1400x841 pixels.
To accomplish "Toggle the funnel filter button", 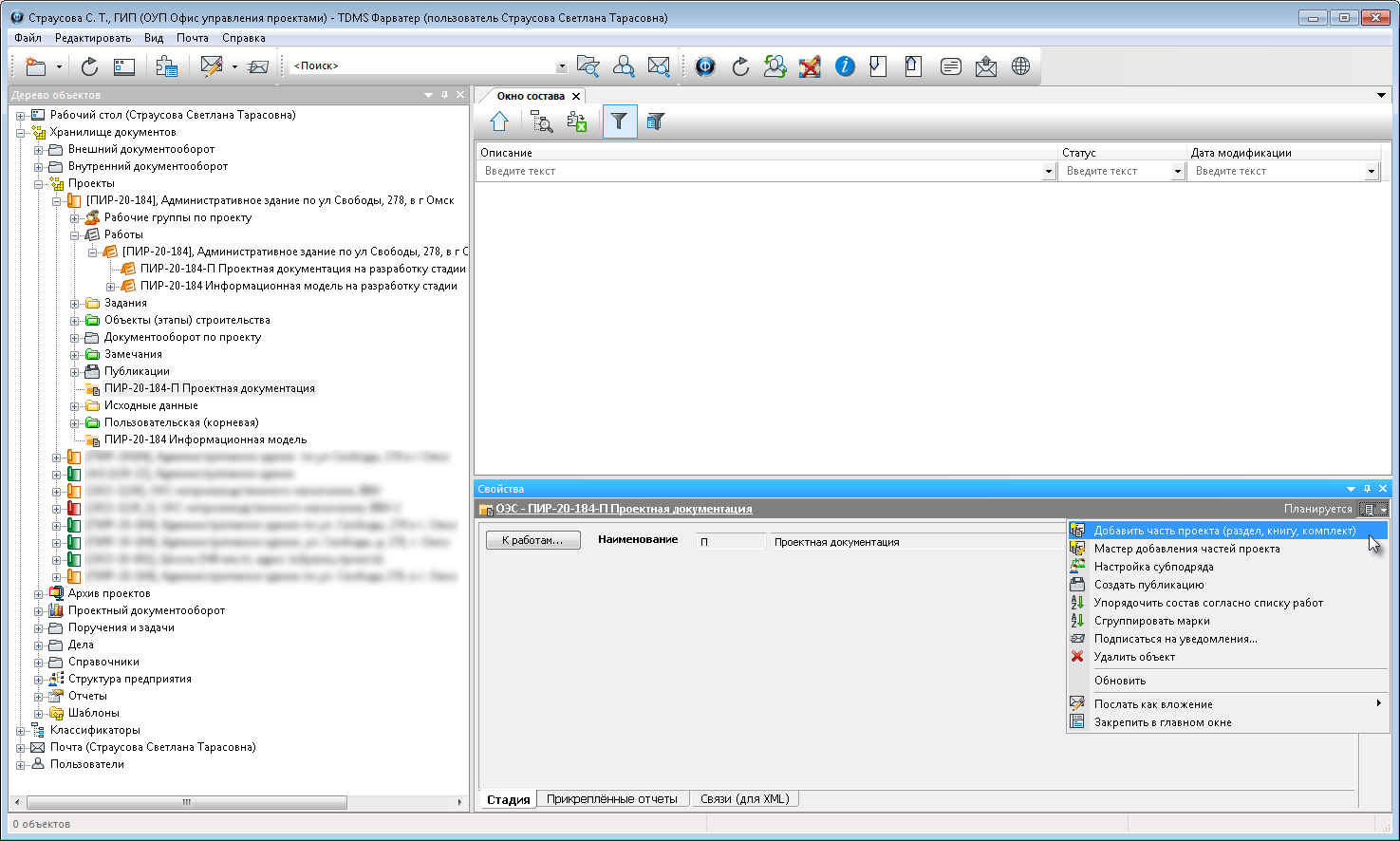I will 619,121.
